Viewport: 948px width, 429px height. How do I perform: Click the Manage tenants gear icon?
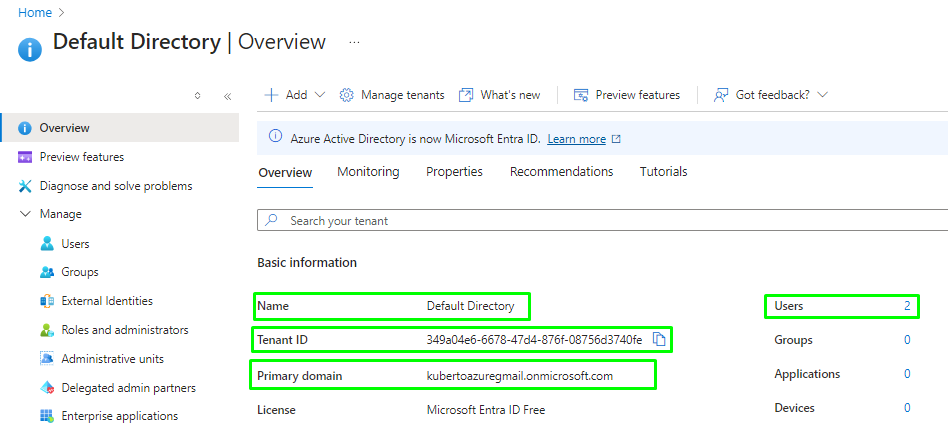point(346,95)
